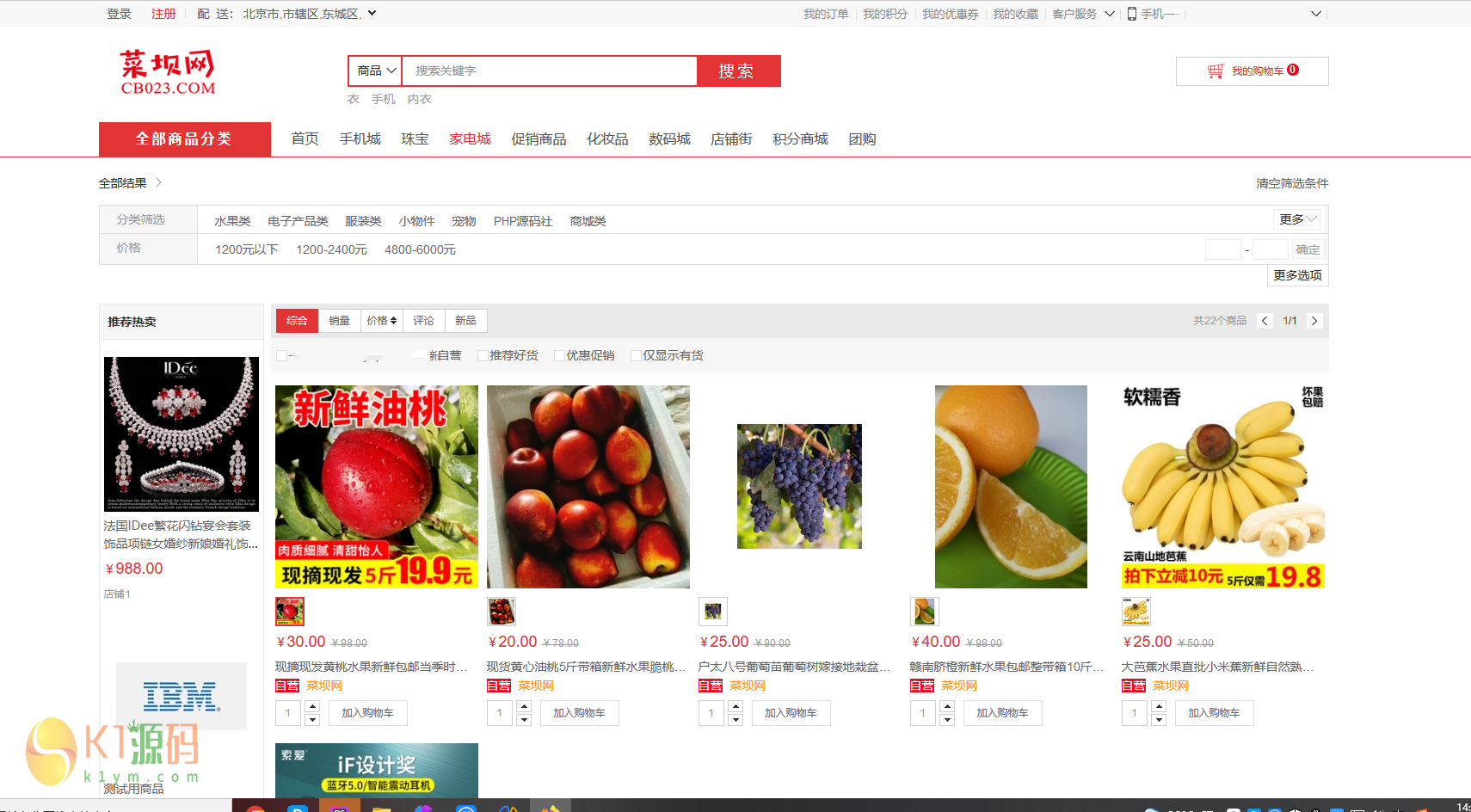Open the 珠宝 navigation item
This screenshot has height=812, width=1471.
click(415, 139)
